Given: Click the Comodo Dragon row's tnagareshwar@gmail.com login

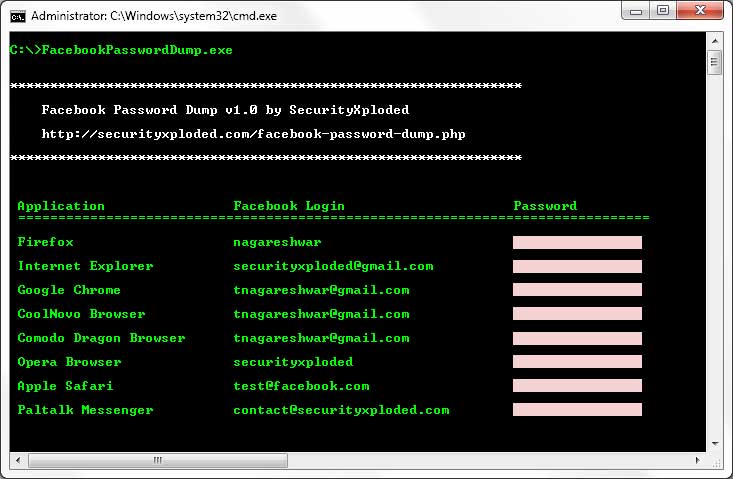Looking at the screenshot, I should (x=322, y=338).
